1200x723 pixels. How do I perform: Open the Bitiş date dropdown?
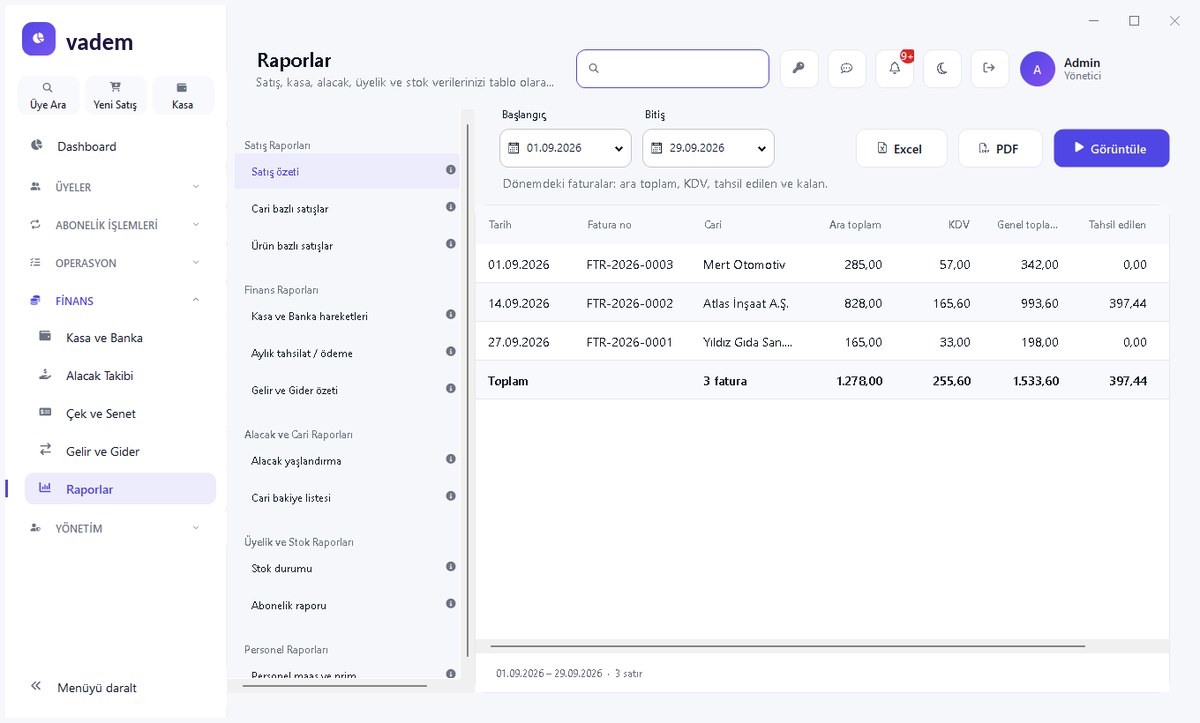coord(708,148)
